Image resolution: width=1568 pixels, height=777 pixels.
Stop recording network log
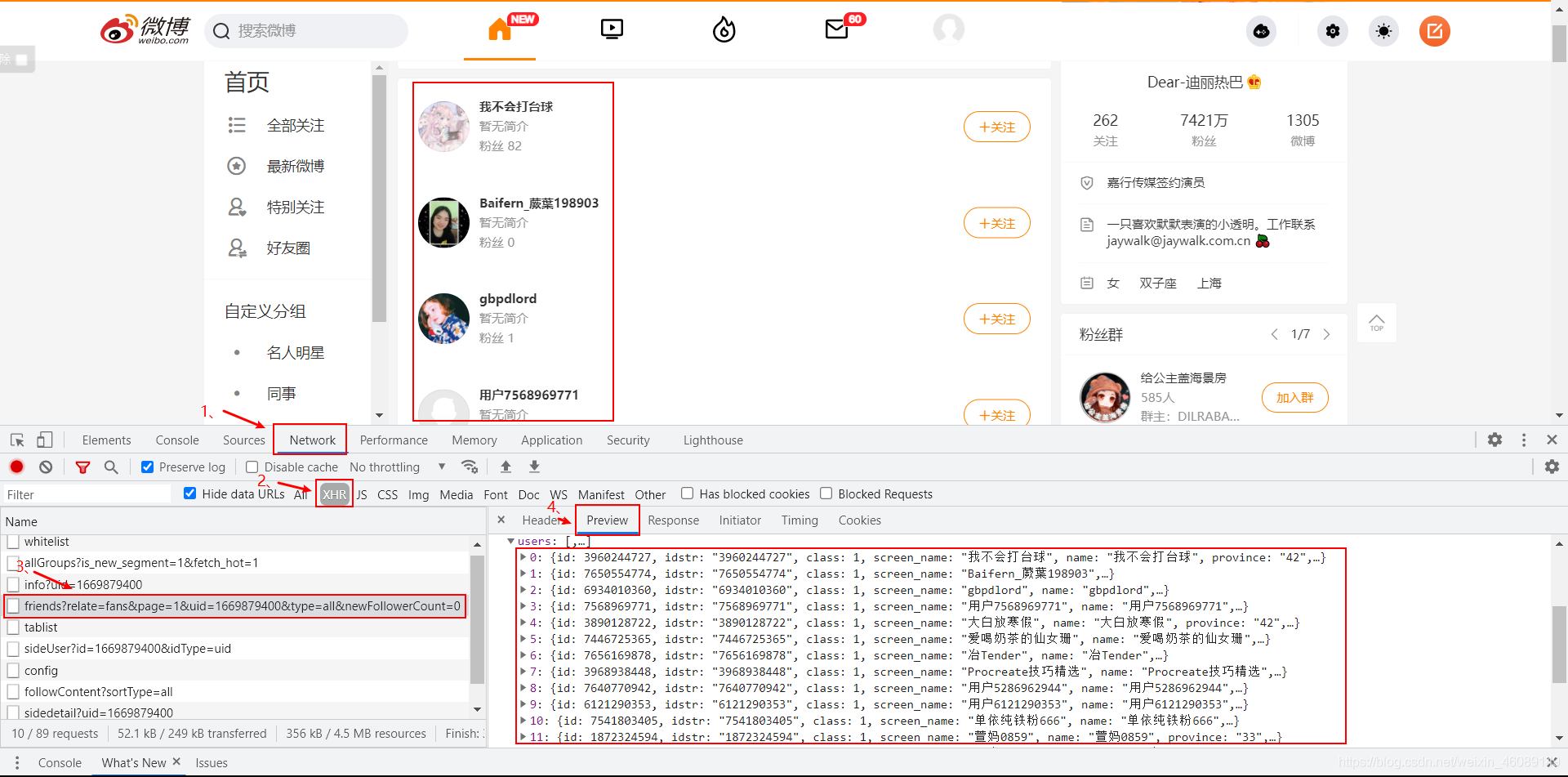tap(16, 467)
